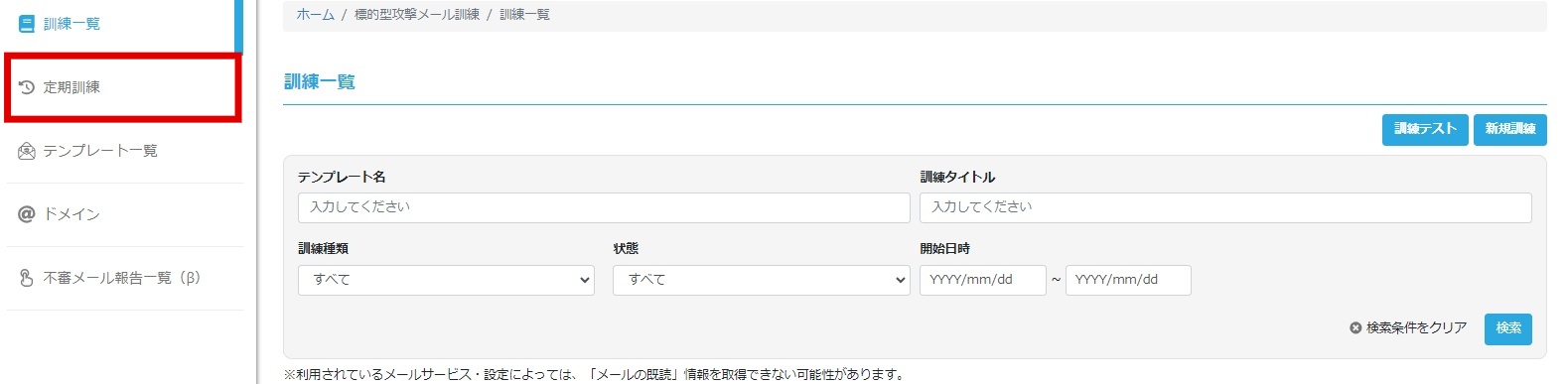Focus the 訓練タイトル input field
This screenshot has height=384, width=1568.
click(x=1225, y=207)
